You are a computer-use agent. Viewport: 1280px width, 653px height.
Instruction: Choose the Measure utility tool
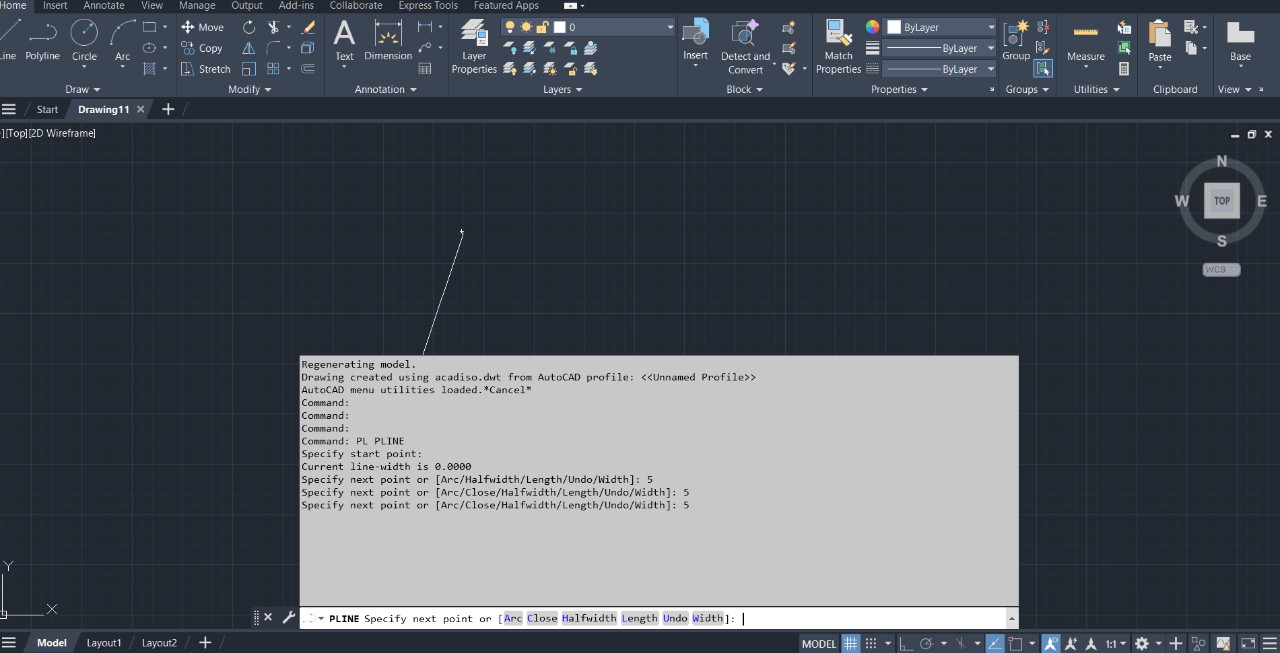[1085, 40]
